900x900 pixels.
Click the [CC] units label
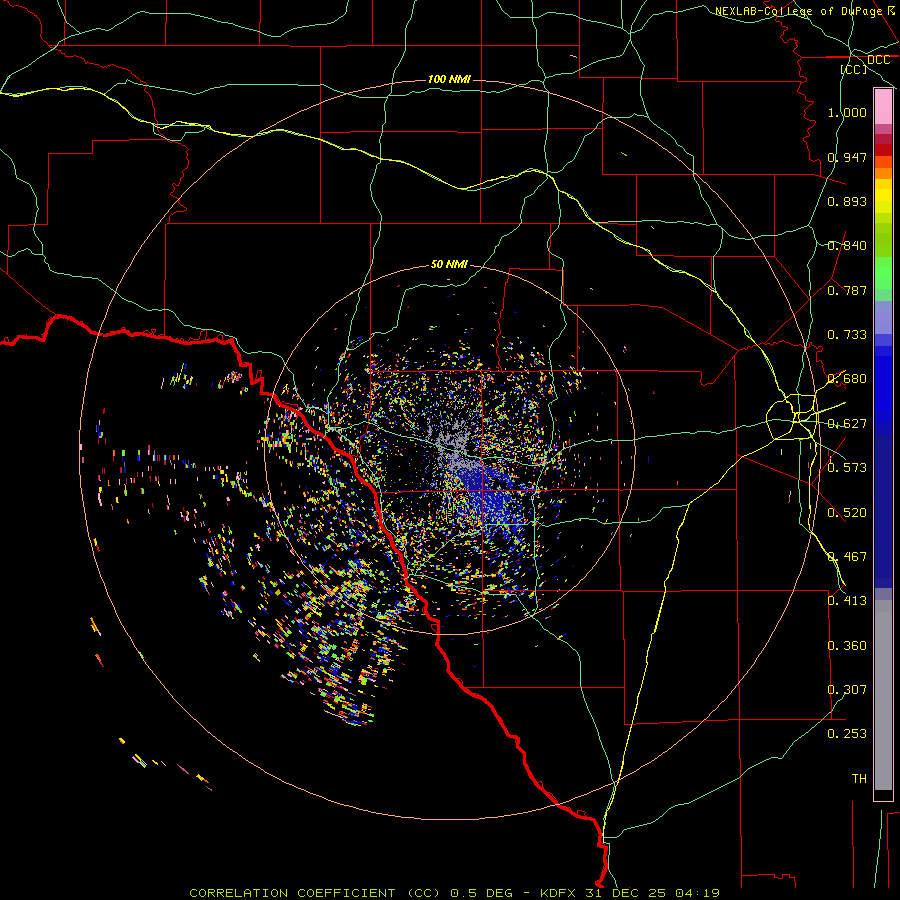point(854,69)
